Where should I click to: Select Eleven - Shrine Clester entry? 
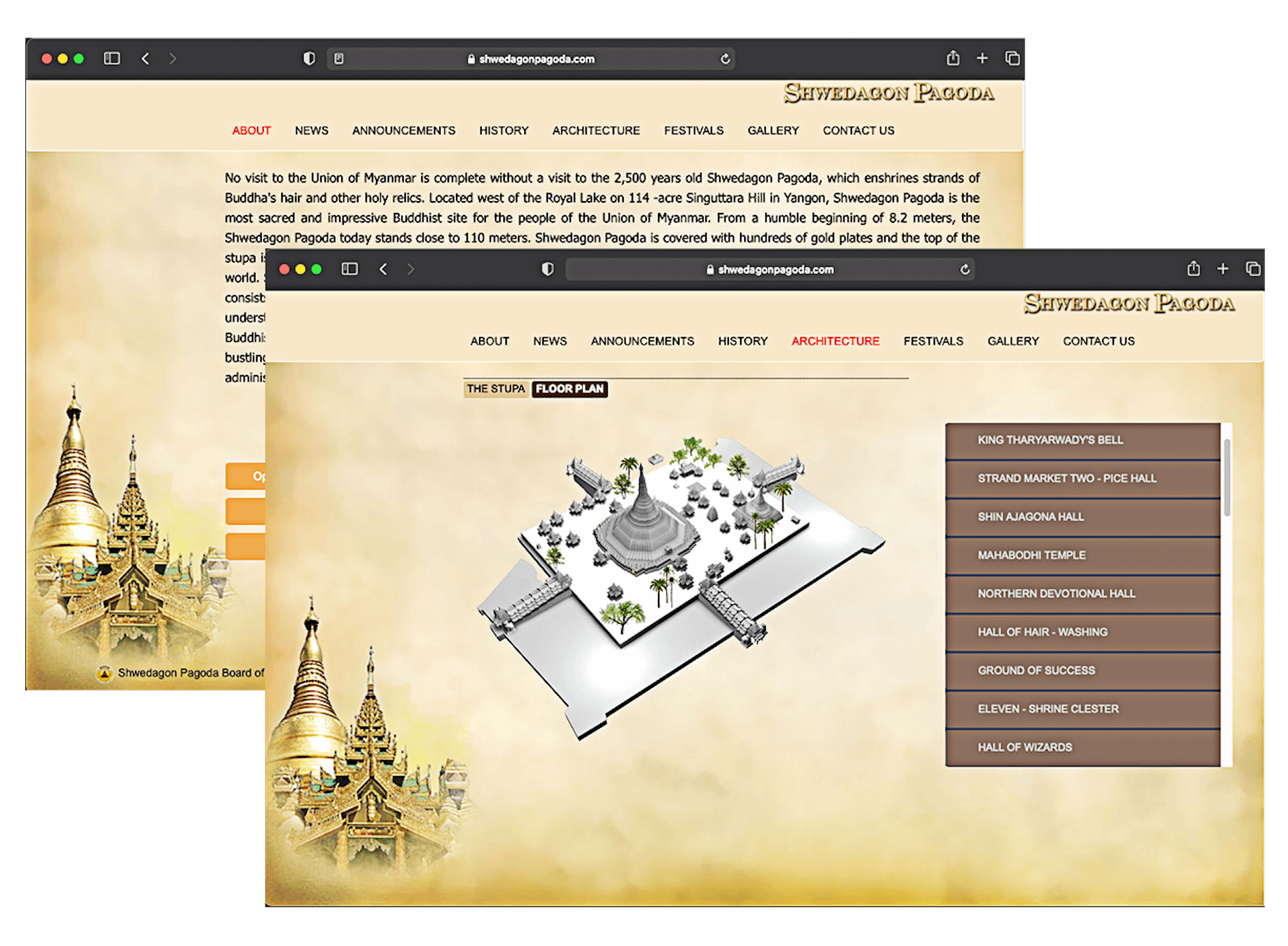(x=1083, y=709)
